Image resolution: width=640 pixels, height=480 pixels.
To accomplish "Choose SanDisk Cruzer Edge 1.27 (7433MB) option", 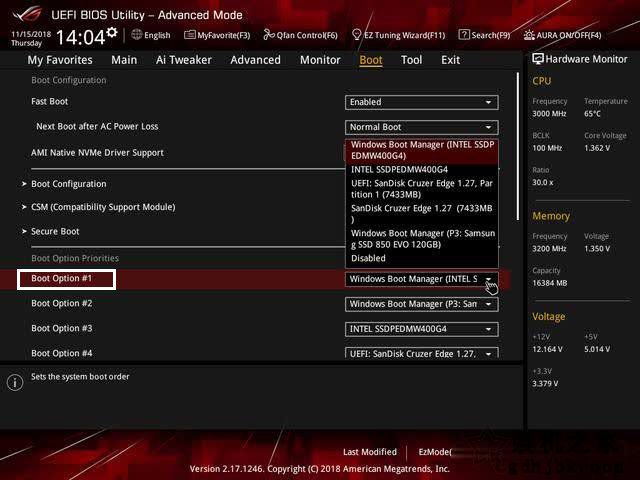I will coord(422,213).
